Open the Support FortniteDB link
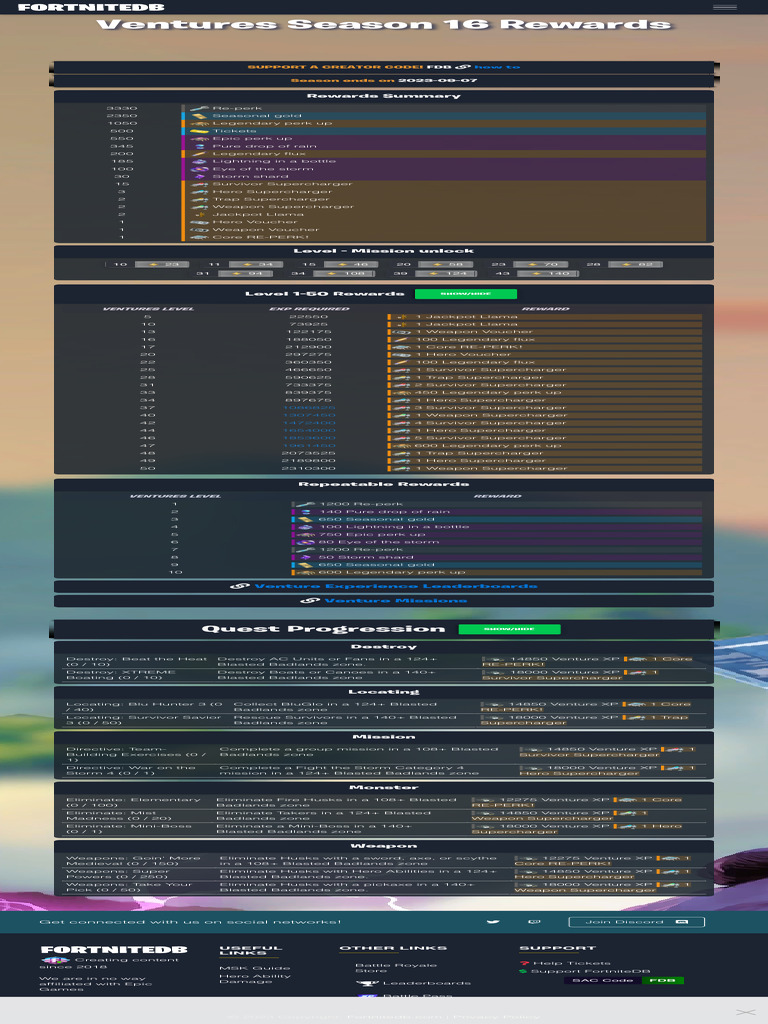 [591, 971]
